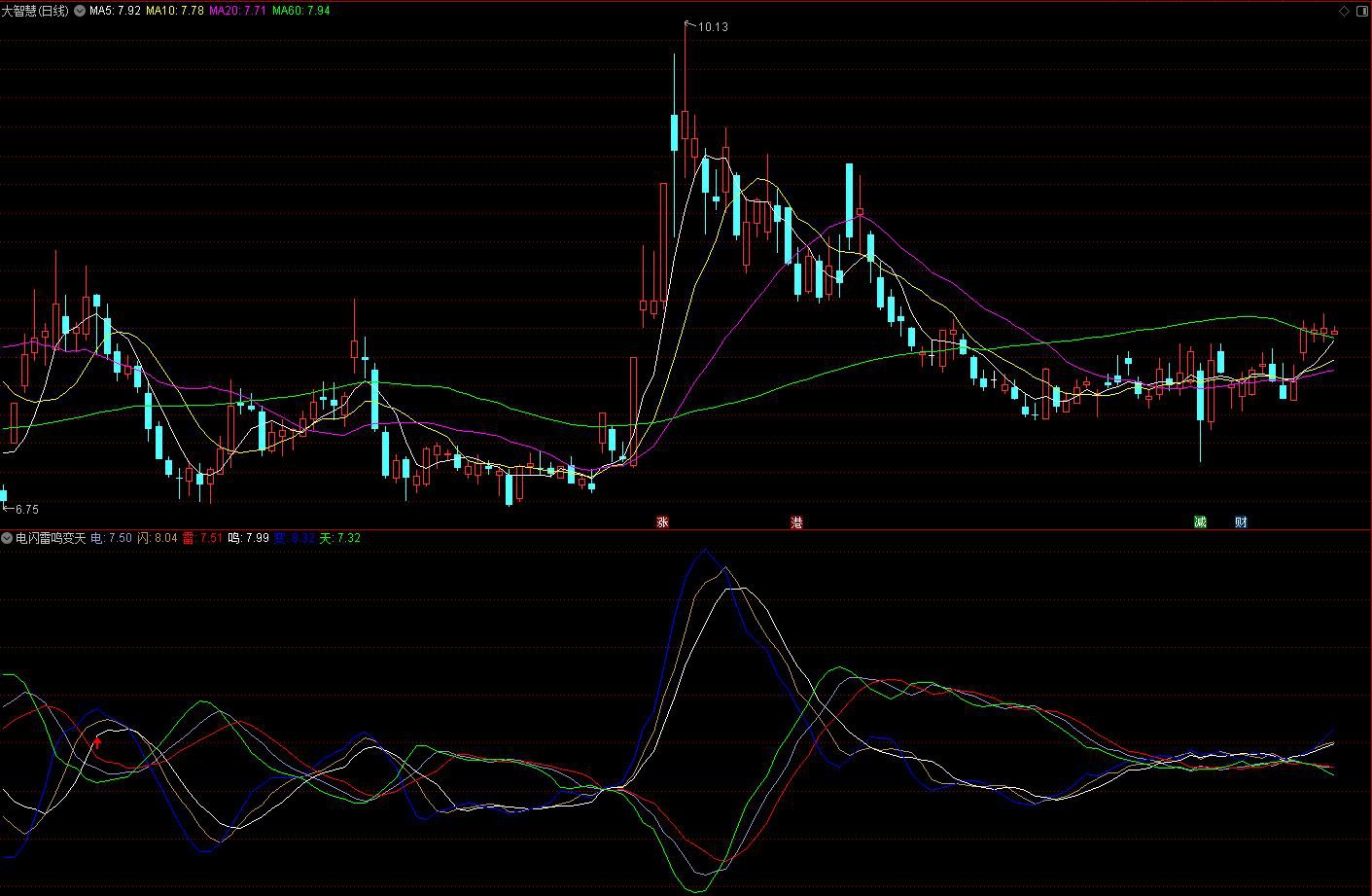Screen dimensions: 1372x896
Task: Click the 闪: 8.04 indicator value
Action: [158, 538]
